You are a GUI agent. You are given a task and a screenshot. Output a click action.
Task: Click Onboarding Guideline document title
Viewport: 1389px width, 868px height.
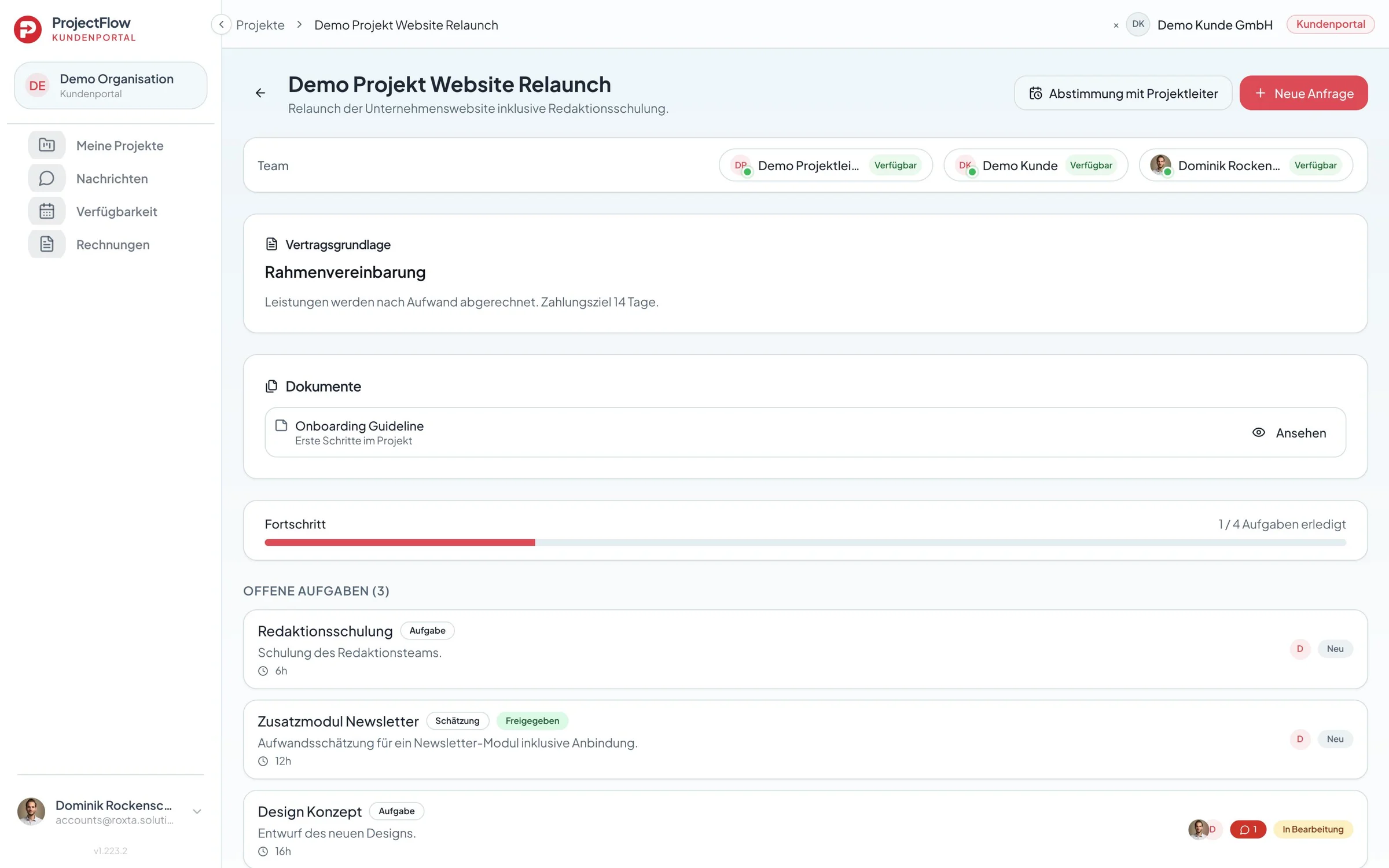coord(359,426)
